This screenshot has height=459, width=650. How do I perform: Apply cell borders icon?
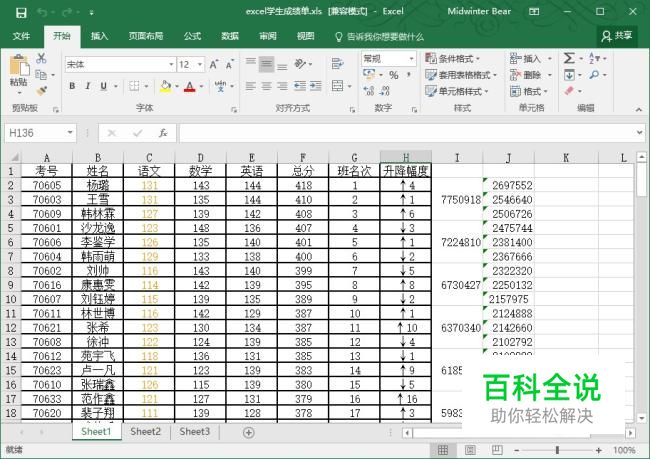[x=134, y=86]
